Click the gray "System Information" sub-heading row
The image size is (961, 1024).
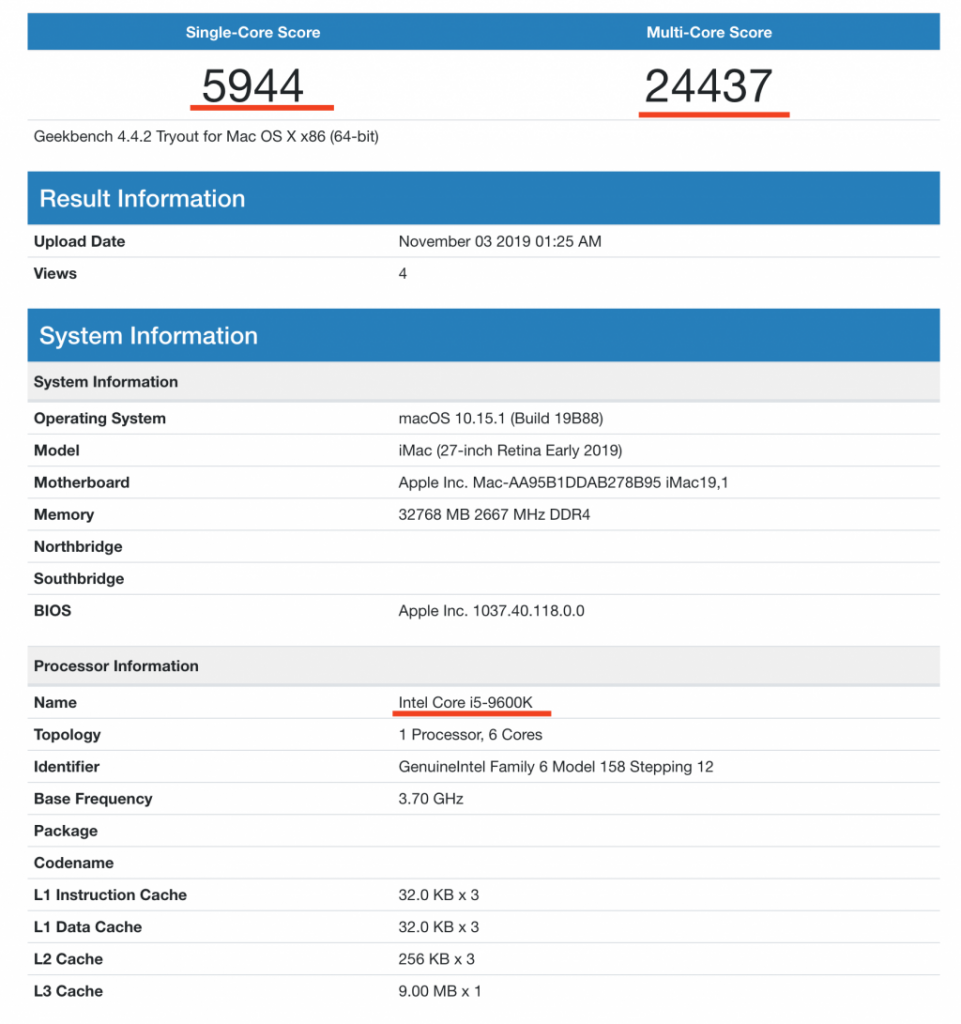point(484,382)
